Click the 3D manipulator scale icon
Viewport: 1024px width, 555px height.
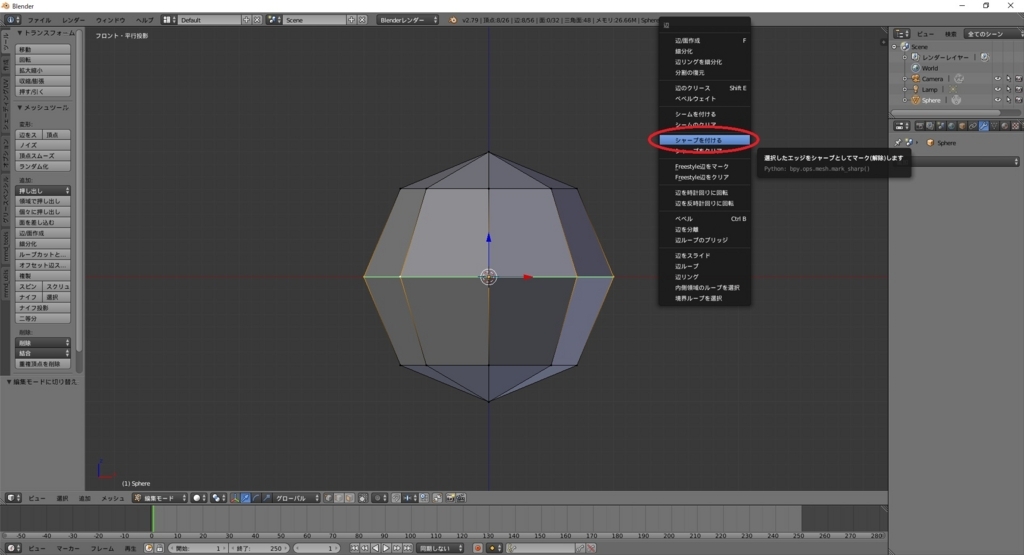pyautogui.click(x=266, y=498)
